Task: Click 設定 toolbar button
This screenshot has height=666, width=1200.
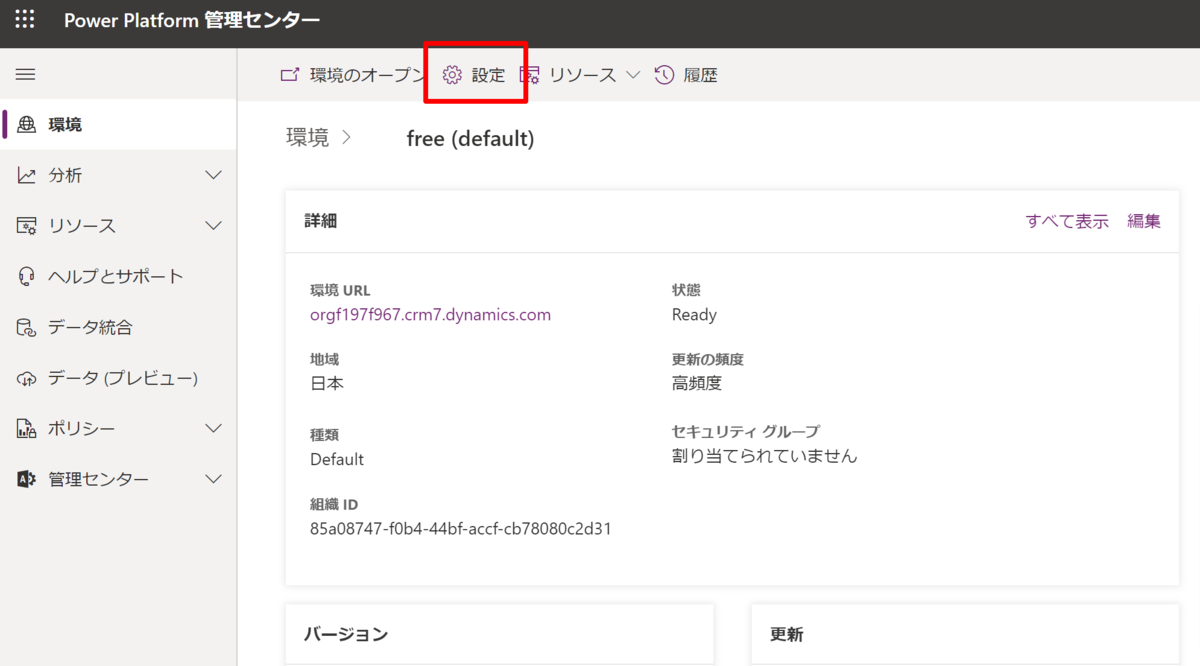Action: click(x=475, y=75)
